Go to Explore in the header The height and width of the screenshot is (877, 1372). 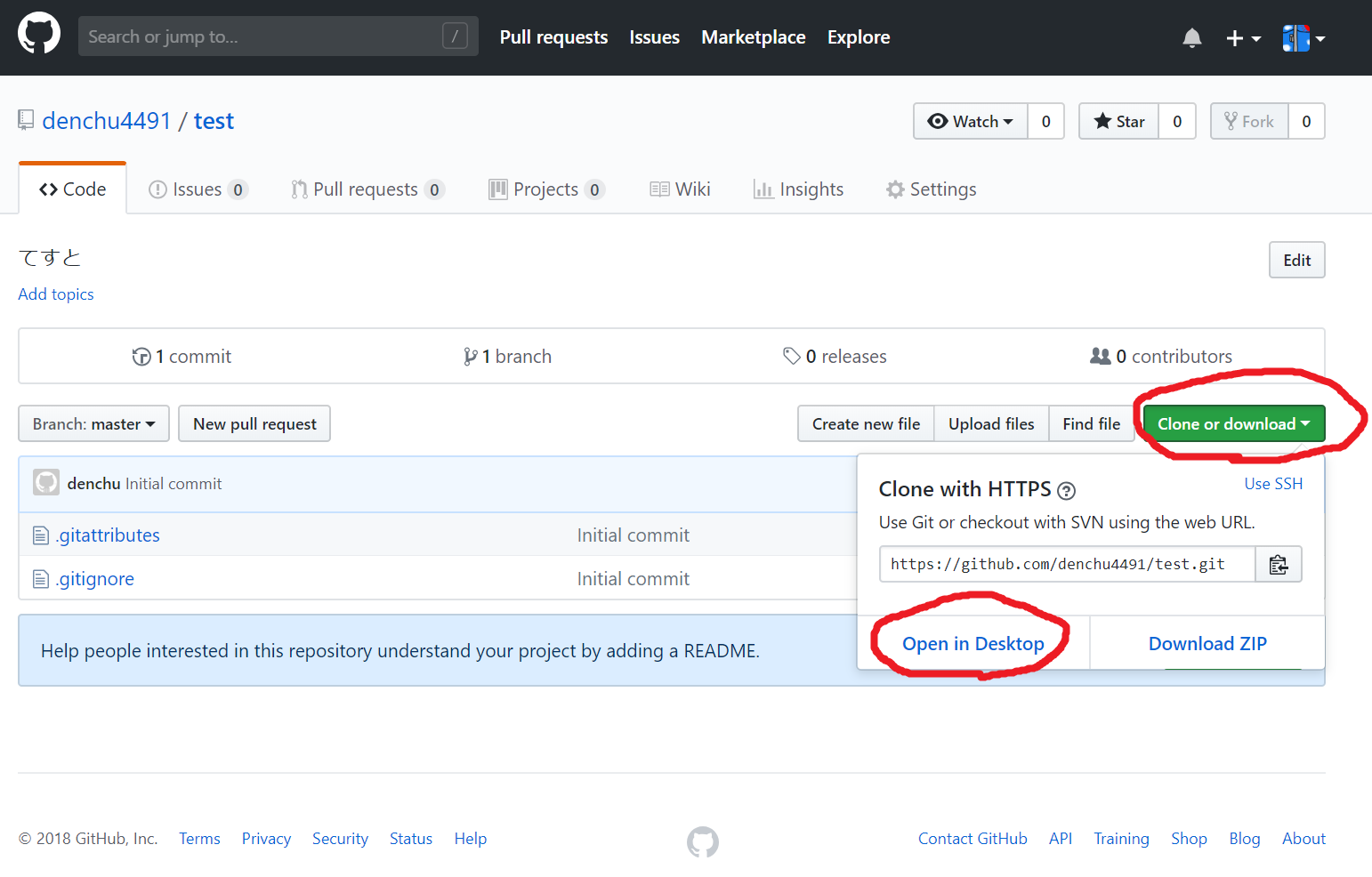coord(859,37)
